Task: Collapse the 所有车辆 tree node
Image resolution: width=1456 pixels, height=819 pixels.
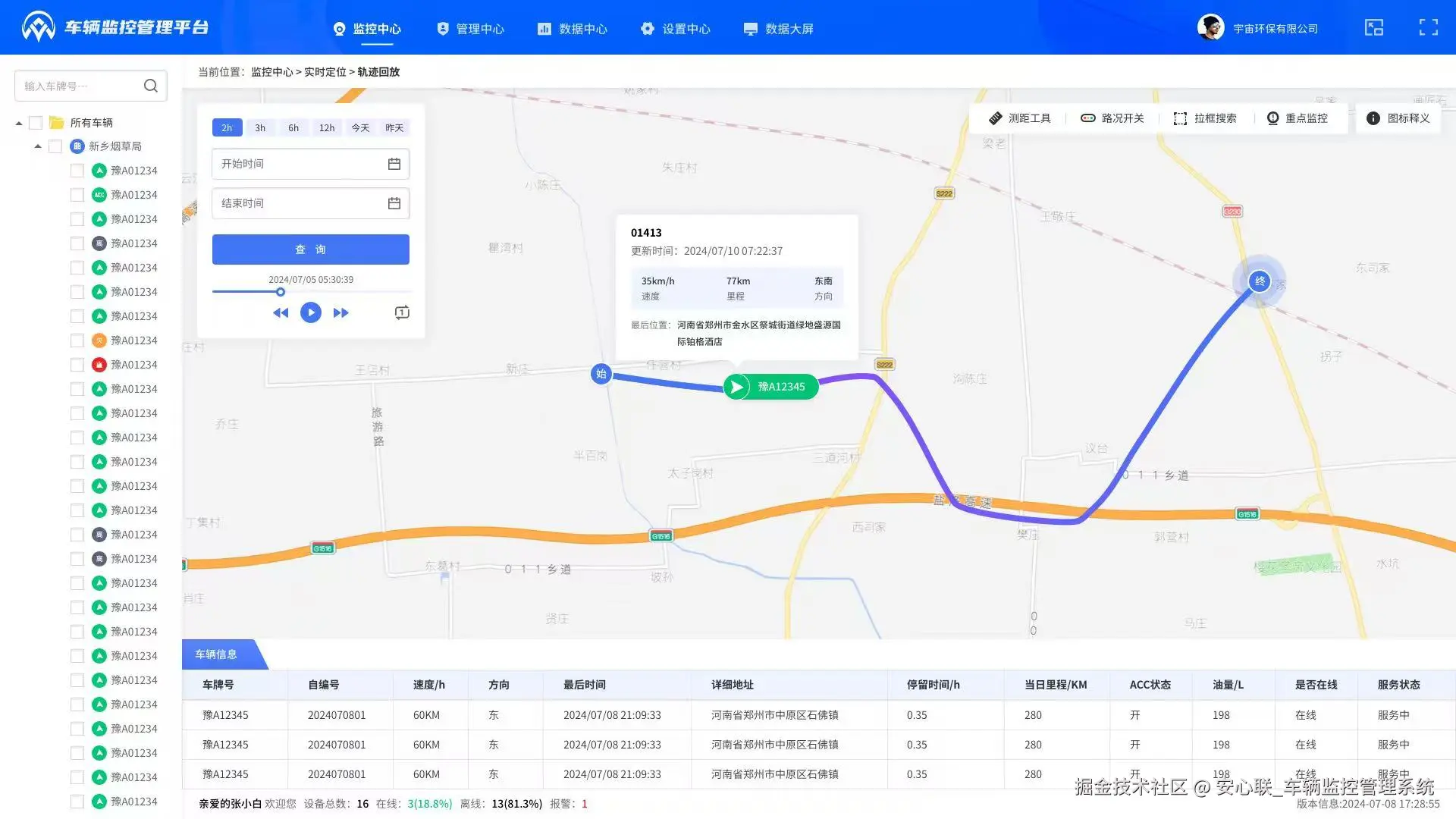Action: coord(19,123)
